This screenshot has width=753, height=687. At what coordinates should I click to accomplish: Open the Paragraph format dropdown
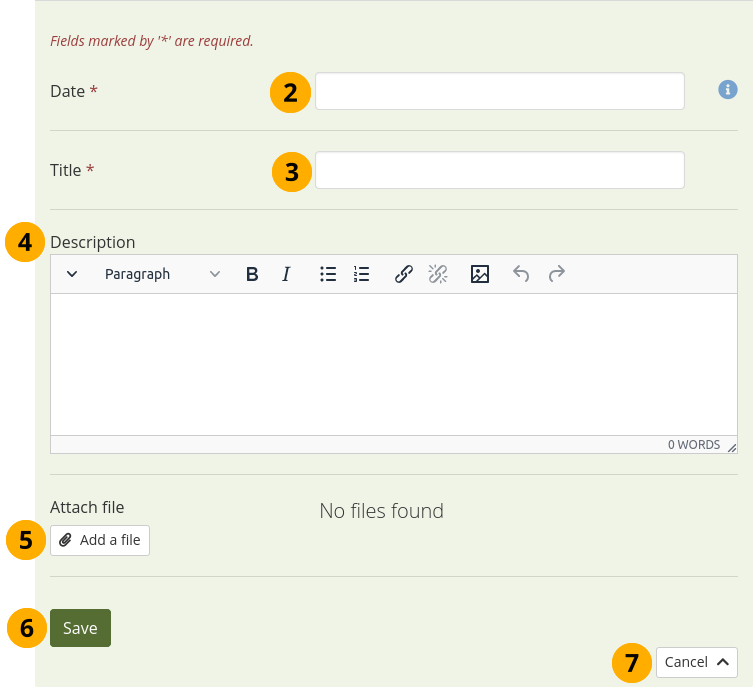(162, 274)
